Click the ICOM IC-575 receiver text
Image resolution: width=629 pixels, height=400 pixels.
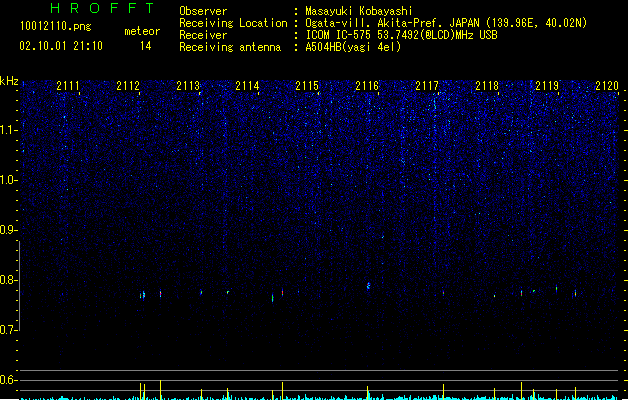401,35
